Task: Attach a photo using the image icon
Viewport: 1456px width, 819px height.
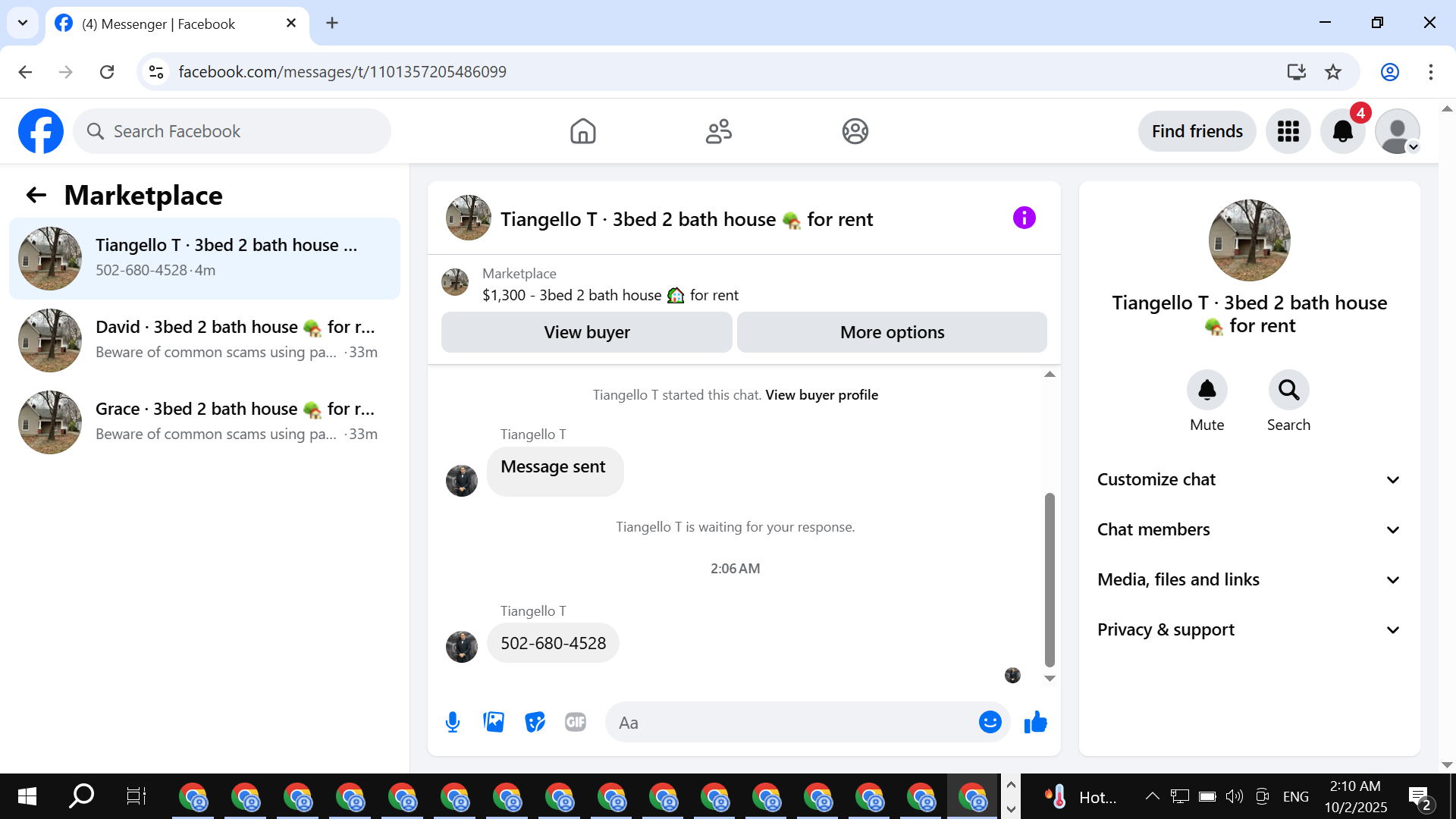Action: (x=494, y=722)
